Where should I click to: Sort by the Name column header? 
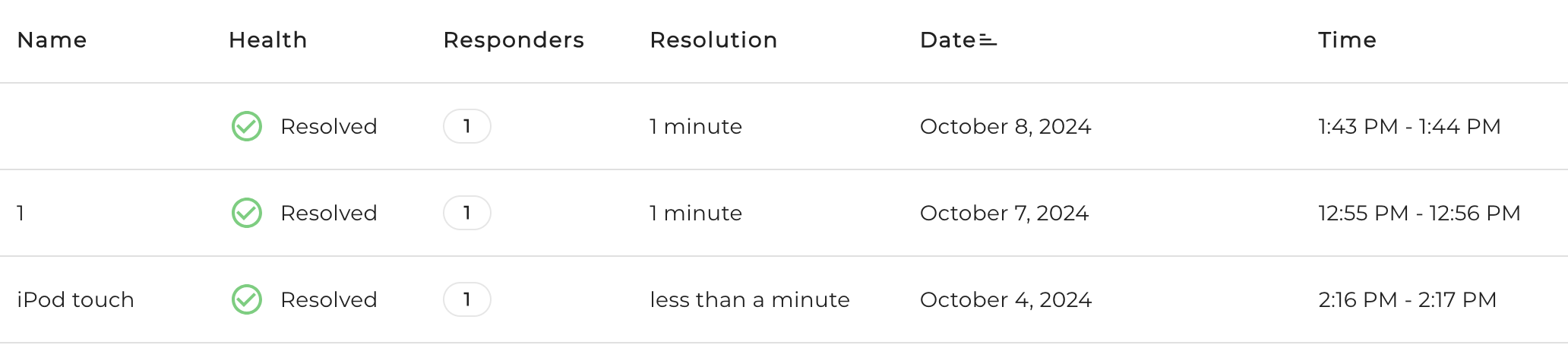click(52, 40)
